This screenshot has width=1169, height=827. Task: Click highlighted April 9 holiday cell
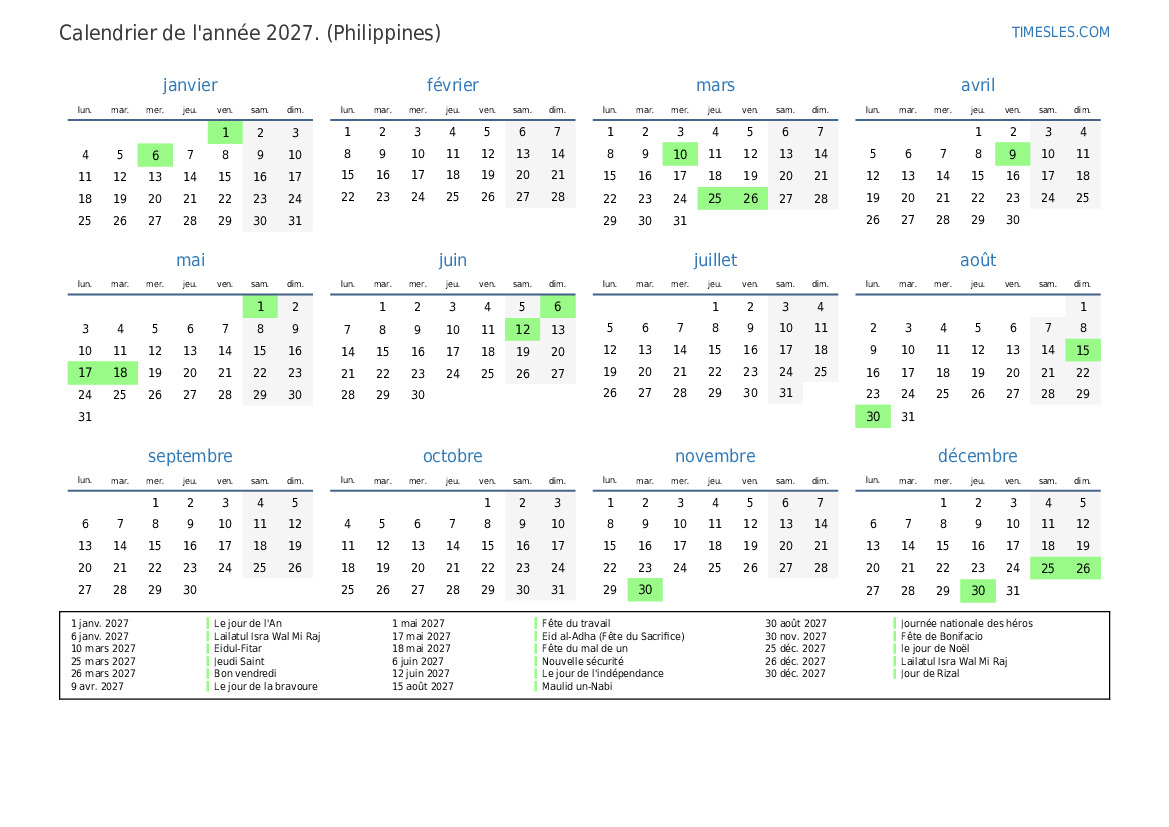point(1012,154)
